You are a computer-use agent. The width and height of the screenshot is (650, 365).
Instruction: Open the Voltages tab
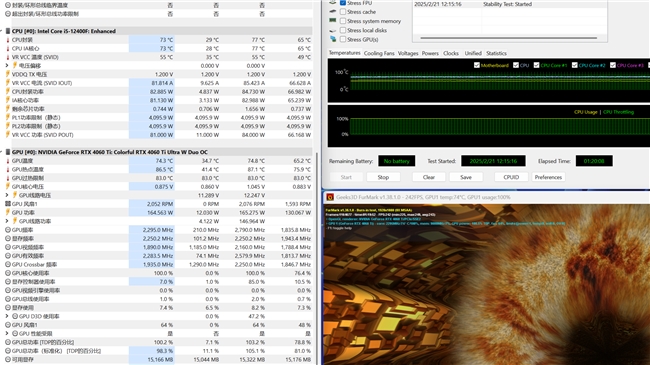[408, 53]
